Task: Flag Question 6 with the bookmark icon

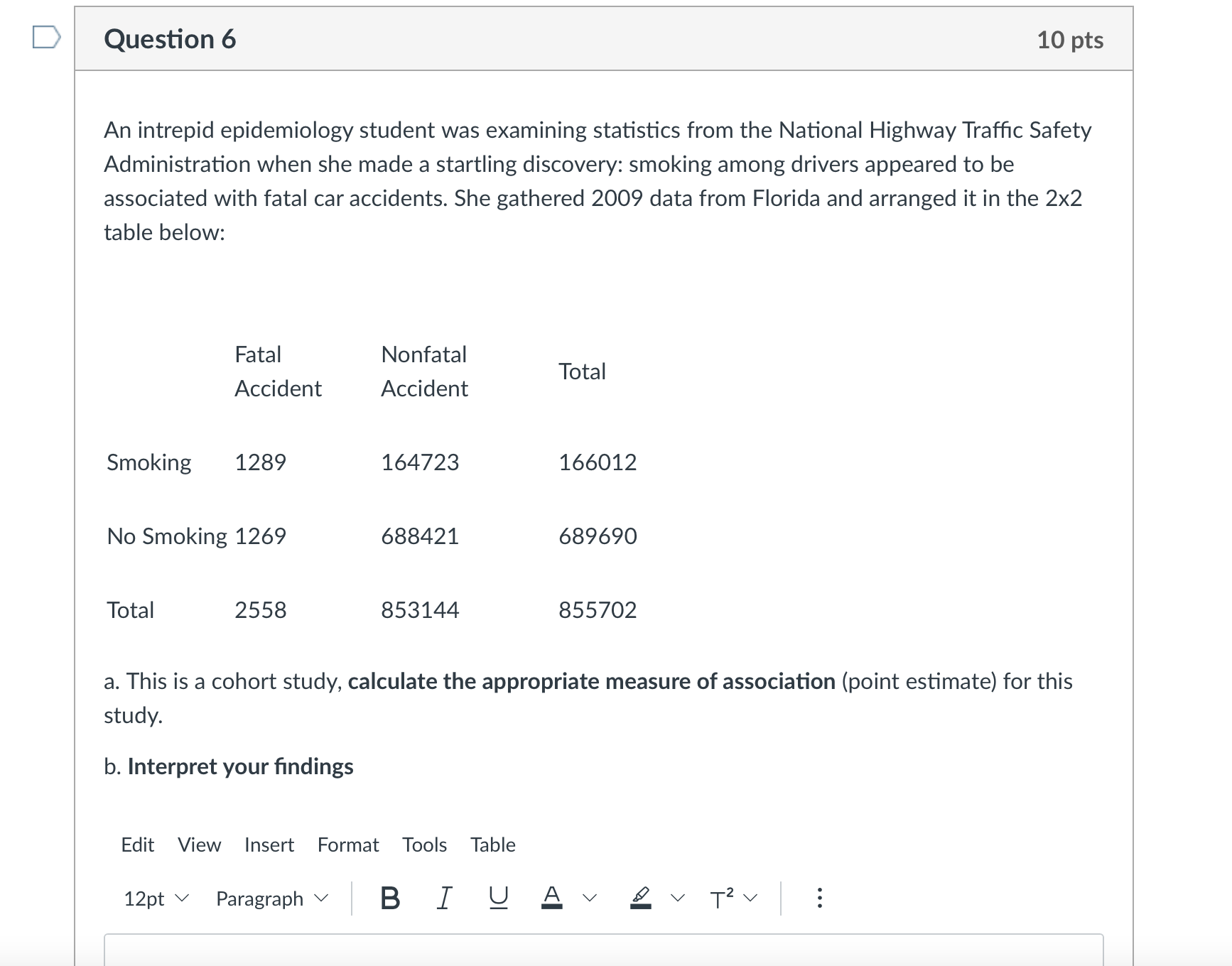Action: pos(46,37)
